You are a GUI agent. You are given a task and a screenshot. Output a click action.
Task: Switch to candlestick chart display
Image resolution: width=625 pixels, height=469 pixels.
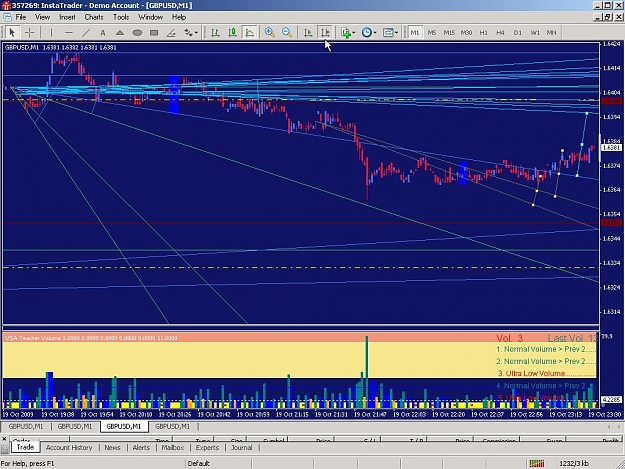click(x=232, y=33)
